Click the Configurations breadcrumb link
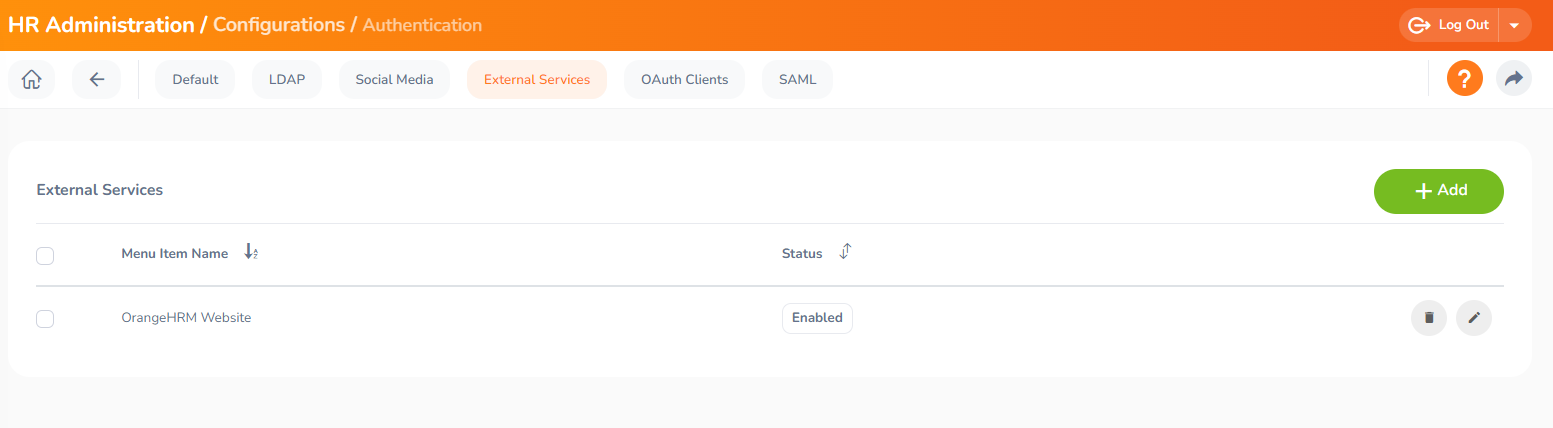 [279, 25]
